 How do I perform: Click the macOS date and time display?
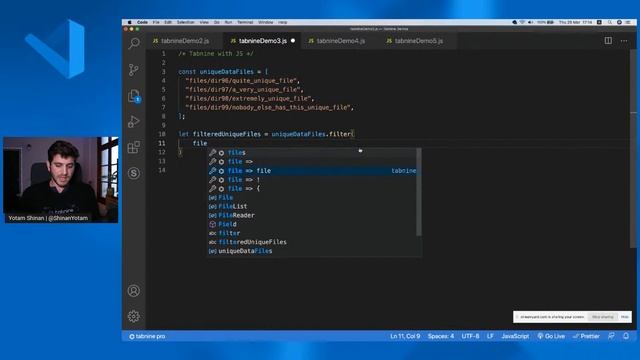coord(576,22)
